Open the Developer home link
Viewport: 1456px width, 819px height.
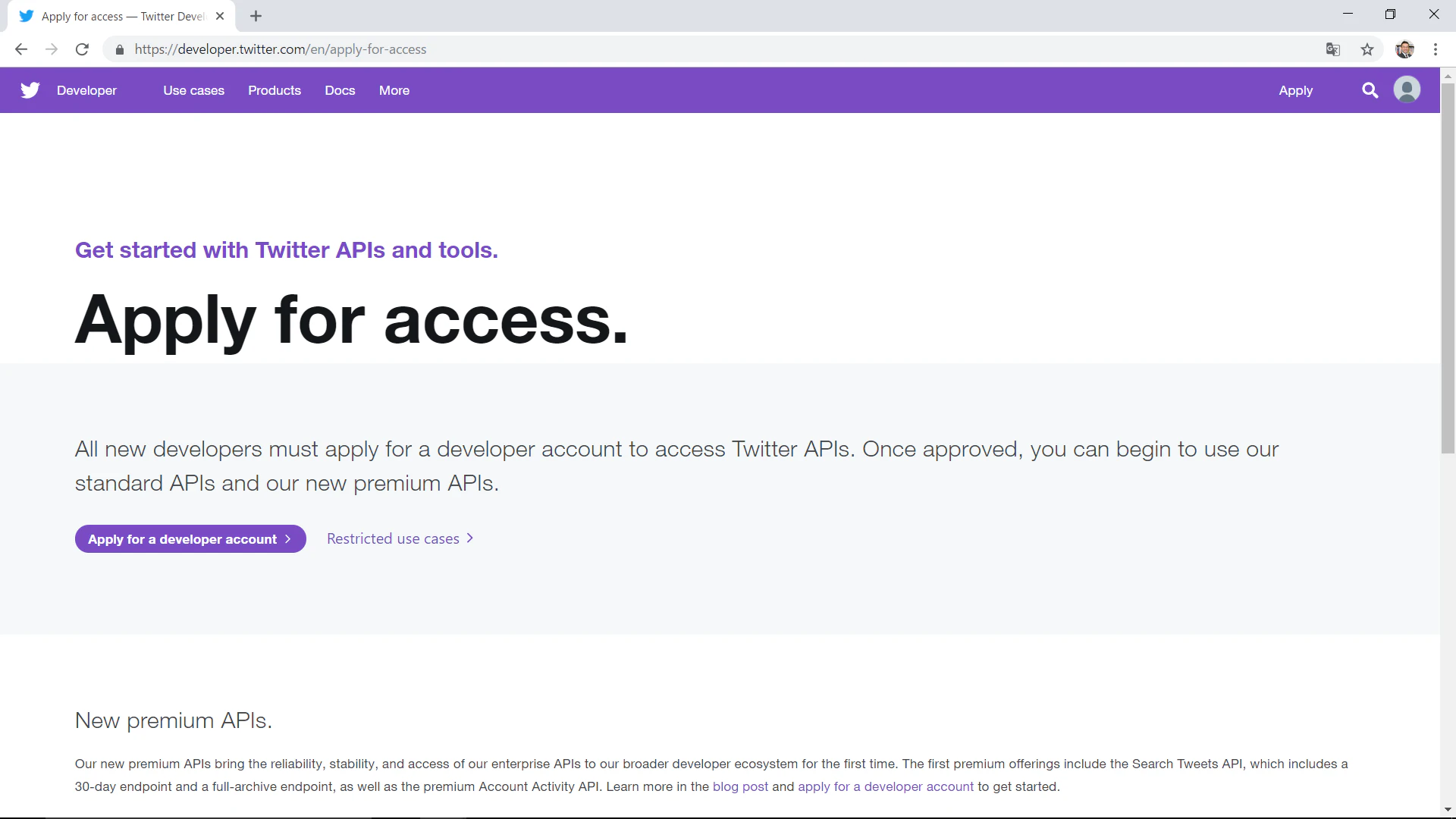[x=86, y=90]
